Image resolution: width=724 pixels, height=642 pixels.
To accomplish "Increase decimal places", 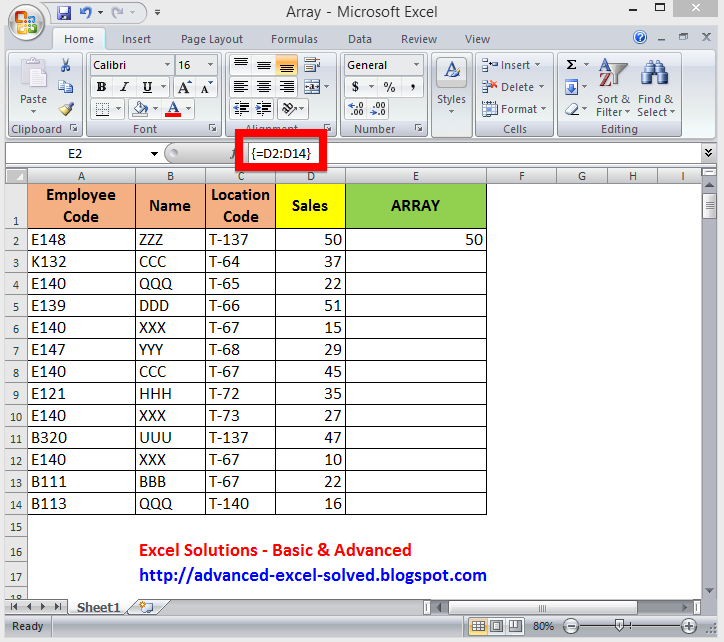I will click(356, 109).
